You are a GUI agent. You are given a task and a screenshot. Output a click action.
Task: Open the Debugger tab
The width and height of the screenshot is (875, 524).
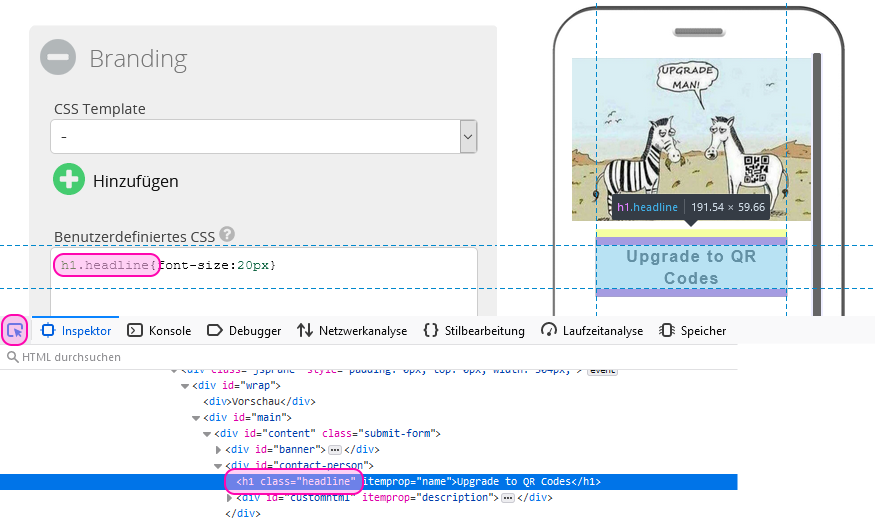244,331
